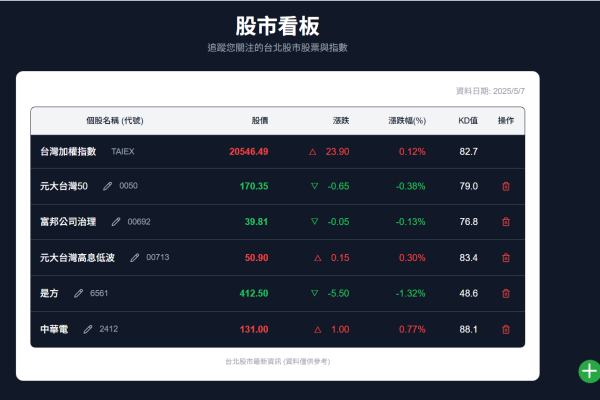Click the edit pencil for 是方
Viewport: 600px width, 400px height.
click(78, 294)
